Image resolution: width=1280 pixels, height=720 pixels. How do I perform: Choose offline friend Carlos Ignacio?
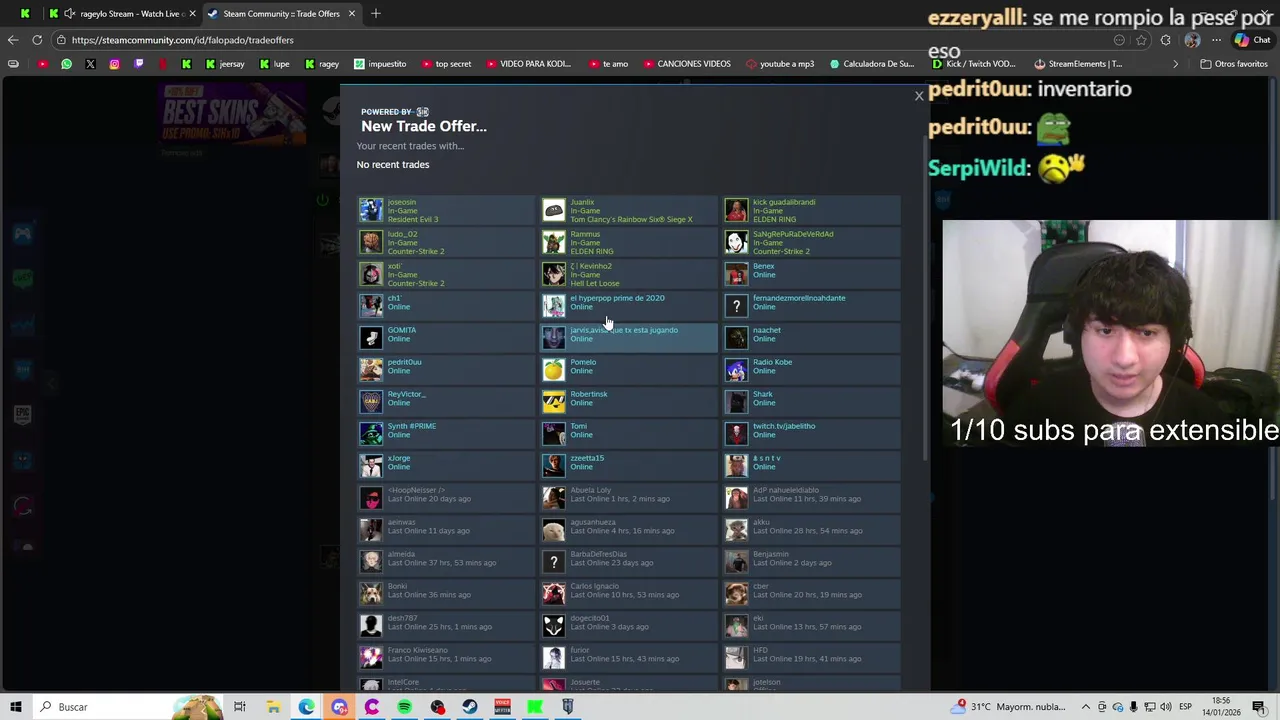(x=629, y=595)
